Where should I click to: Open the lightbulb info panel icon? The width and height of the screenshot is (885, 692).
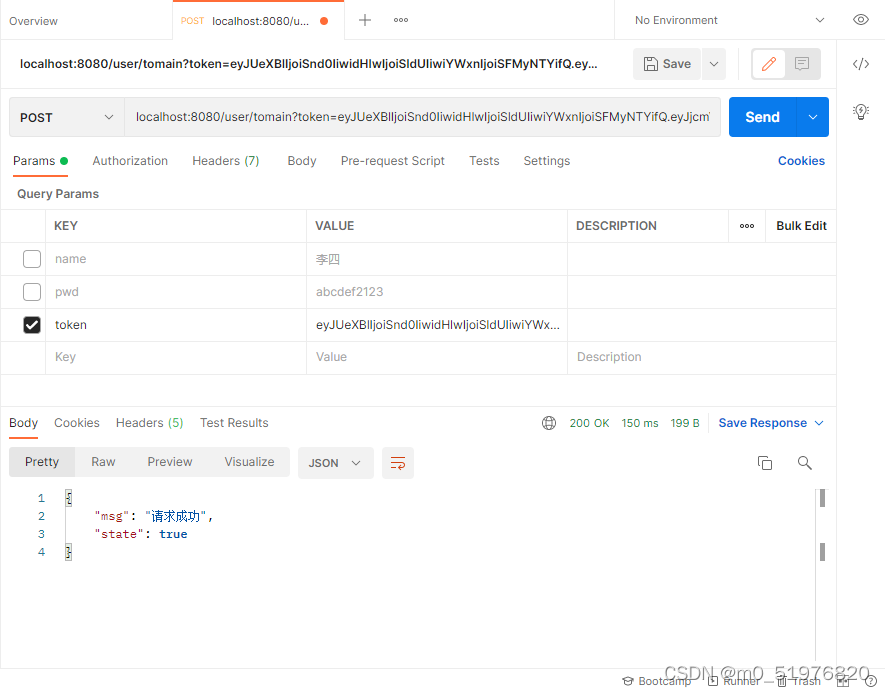click(860, 111)
